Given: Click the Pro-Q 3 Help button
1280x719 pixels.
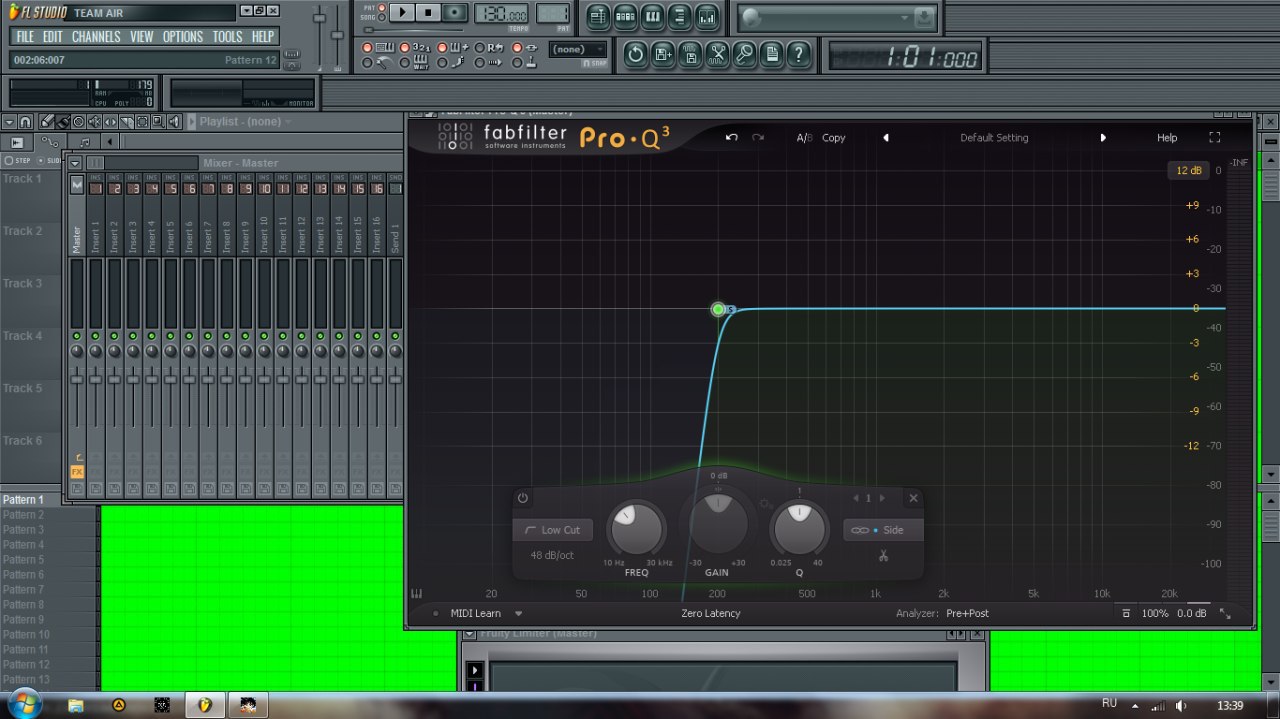Looking at the screenshot, I should coord(1167,138).
